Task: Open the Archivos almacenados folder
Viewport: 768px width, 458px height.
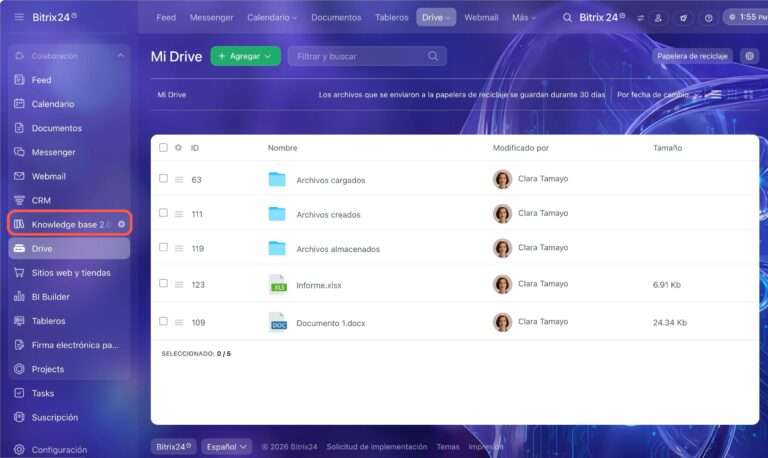Action: (337, 249)
